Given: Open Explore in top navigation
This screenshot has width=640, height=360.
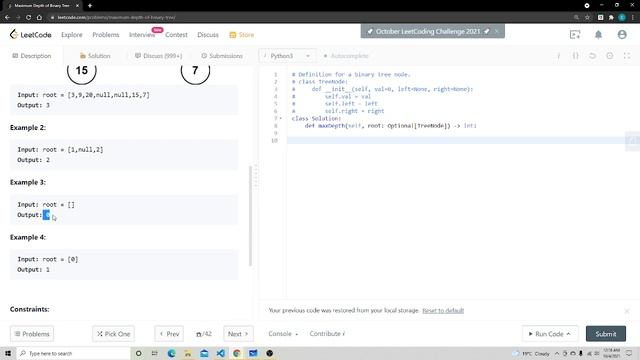Looking at the screenshot, I should (72, 35).
